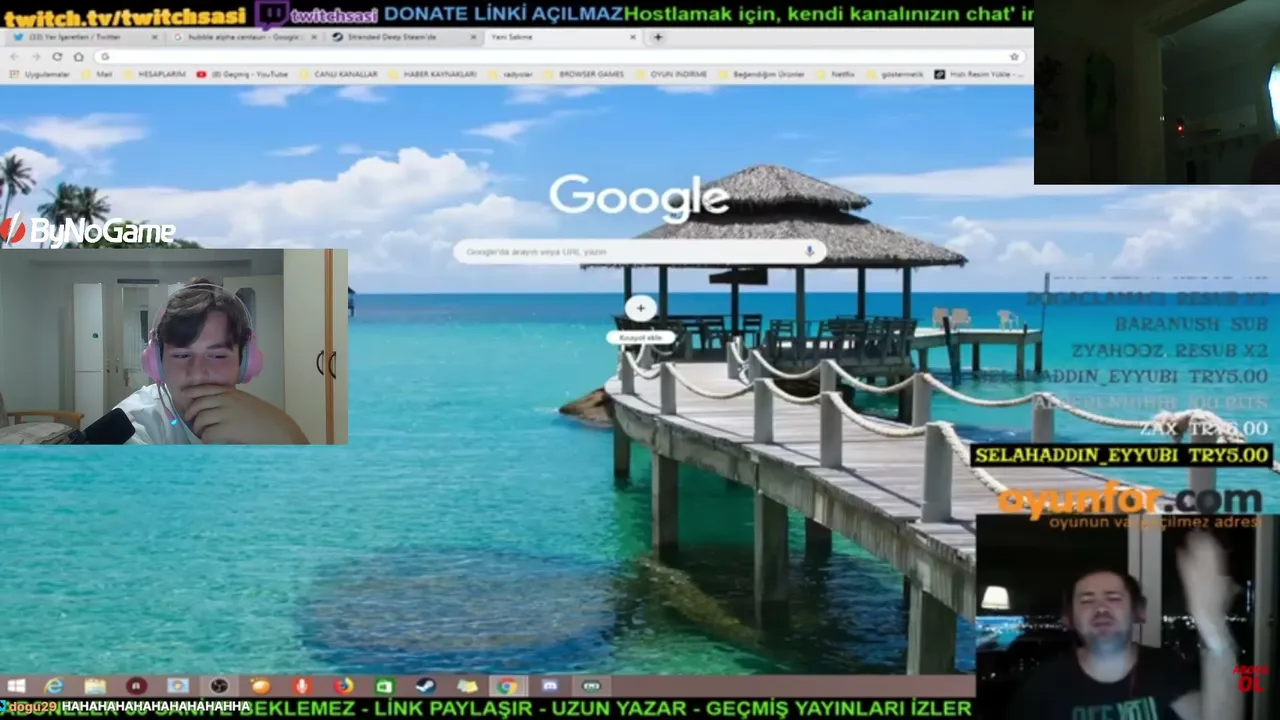Click the red microphone taskbar icon

coord(301,686)
